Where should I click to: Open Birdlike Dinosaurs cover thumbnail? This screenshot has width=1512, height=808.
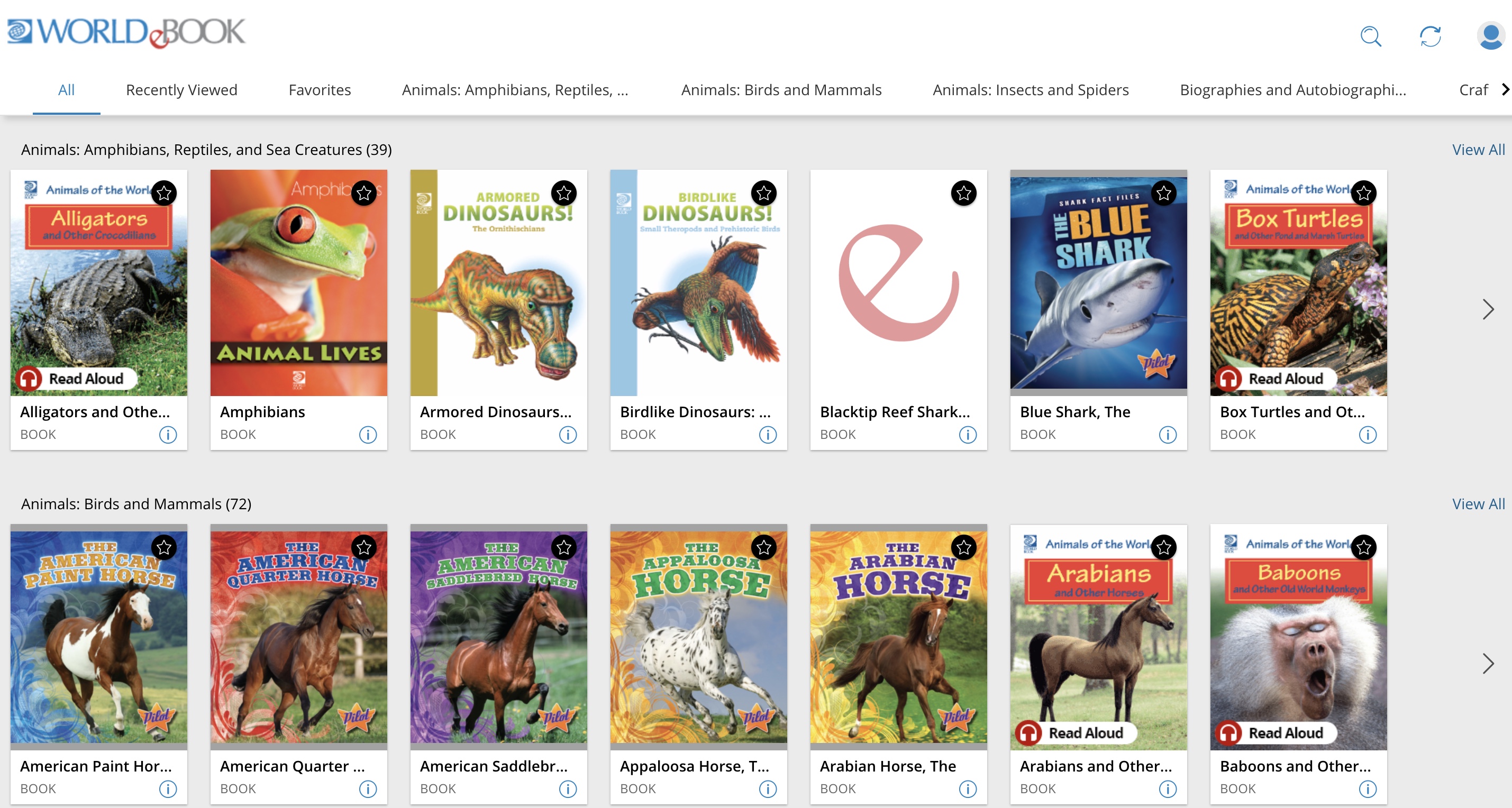point(698,283)
